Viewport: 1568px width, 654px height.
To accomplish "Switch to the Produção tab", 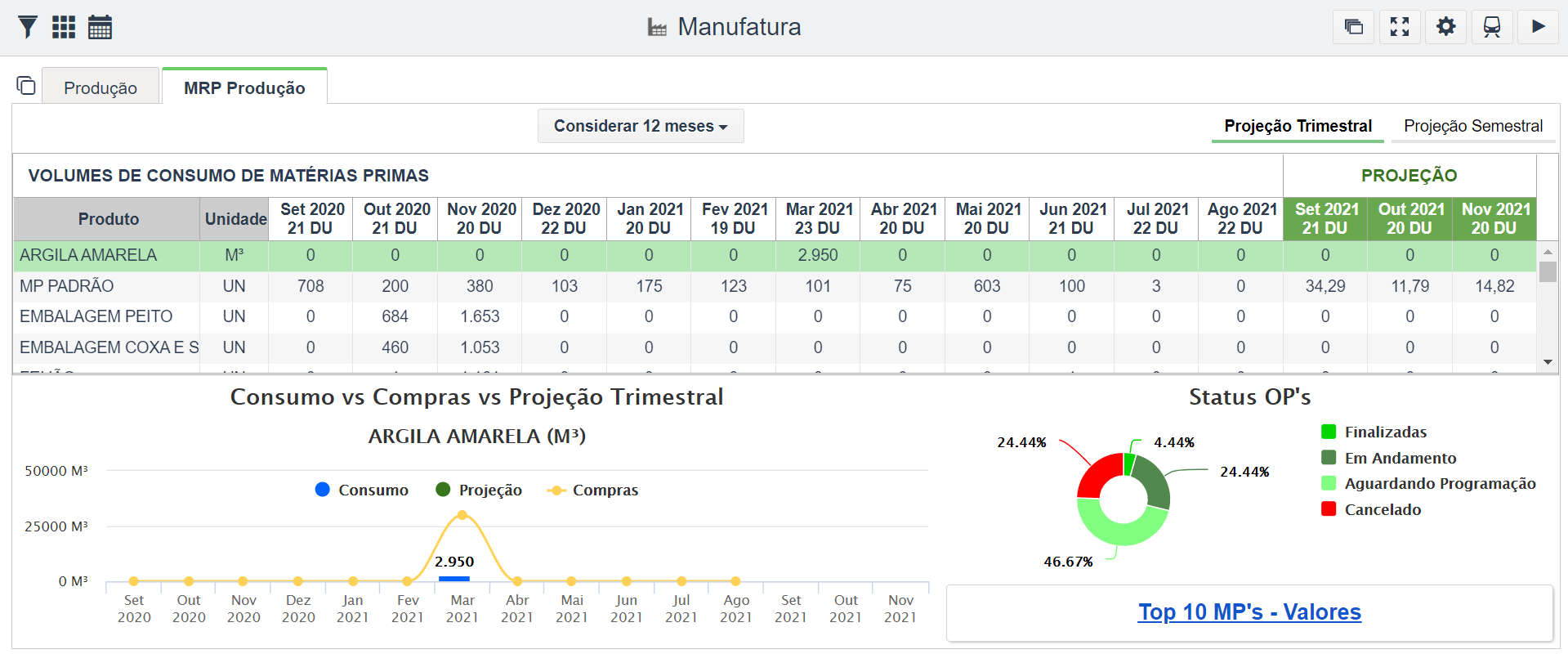I will click(101, 87).
